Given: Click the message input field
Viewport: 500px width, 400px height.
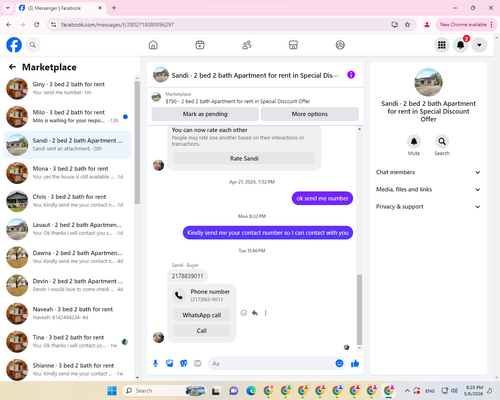Looking at the screenshot, I should (x=272, y=363).
